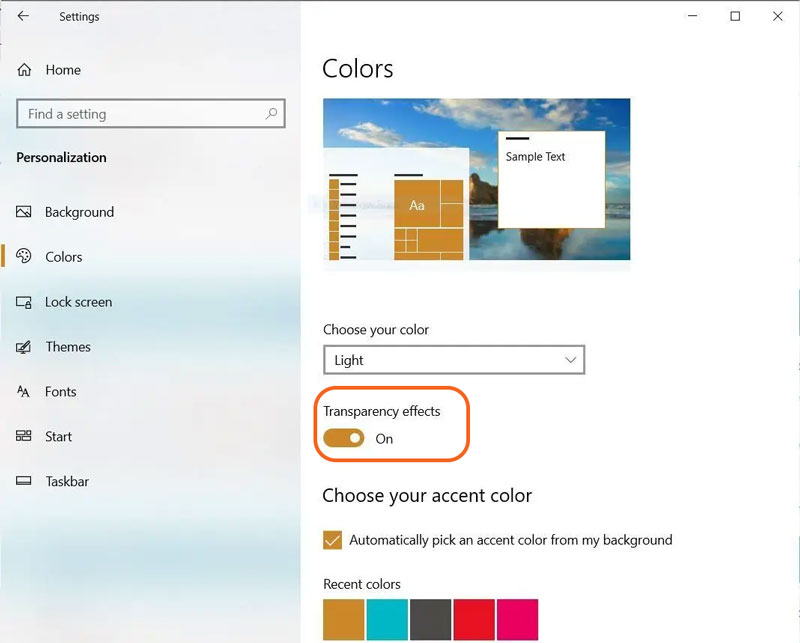Click the Colors page heading
Screen dimensions: 800x643
[358, 68]
